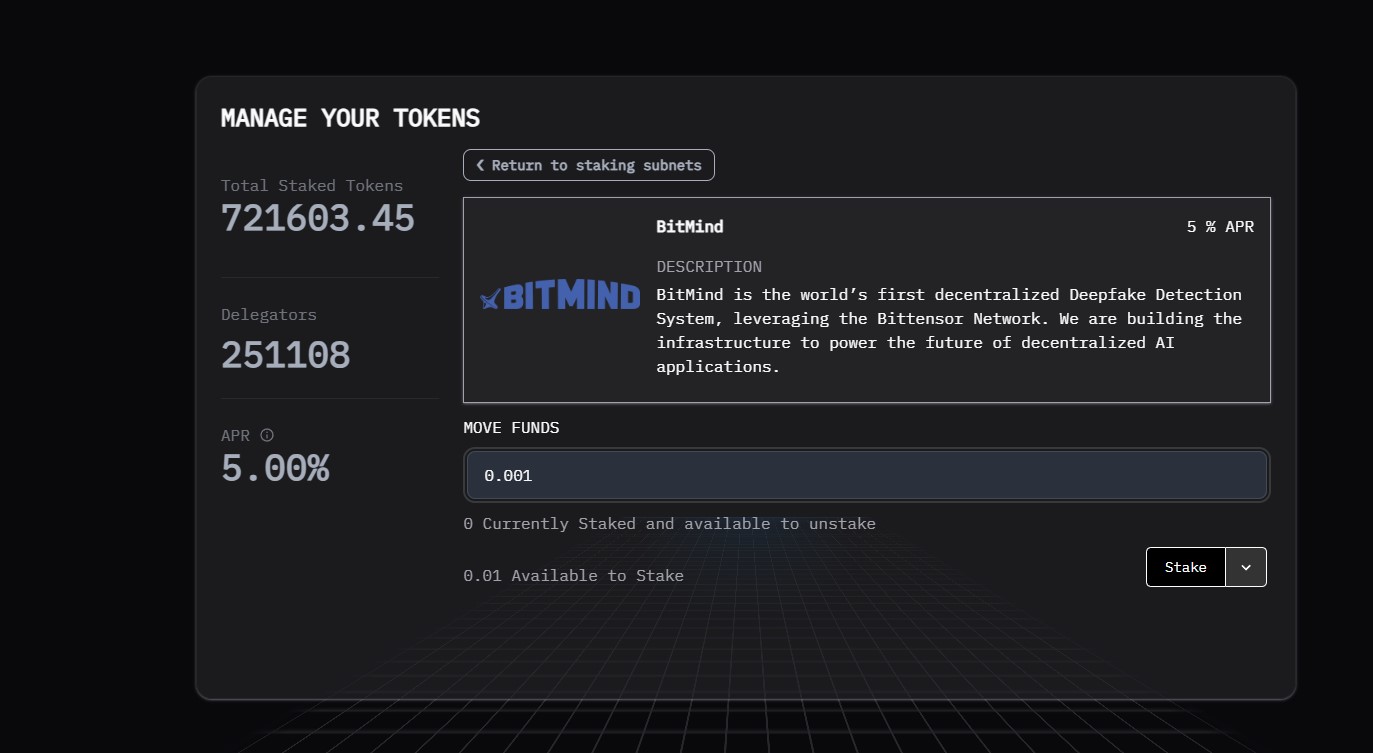The height and width of the screenshot is (753, 1373).
Task: Click the Currently Staked and available to unstake text
Action: 669,524
